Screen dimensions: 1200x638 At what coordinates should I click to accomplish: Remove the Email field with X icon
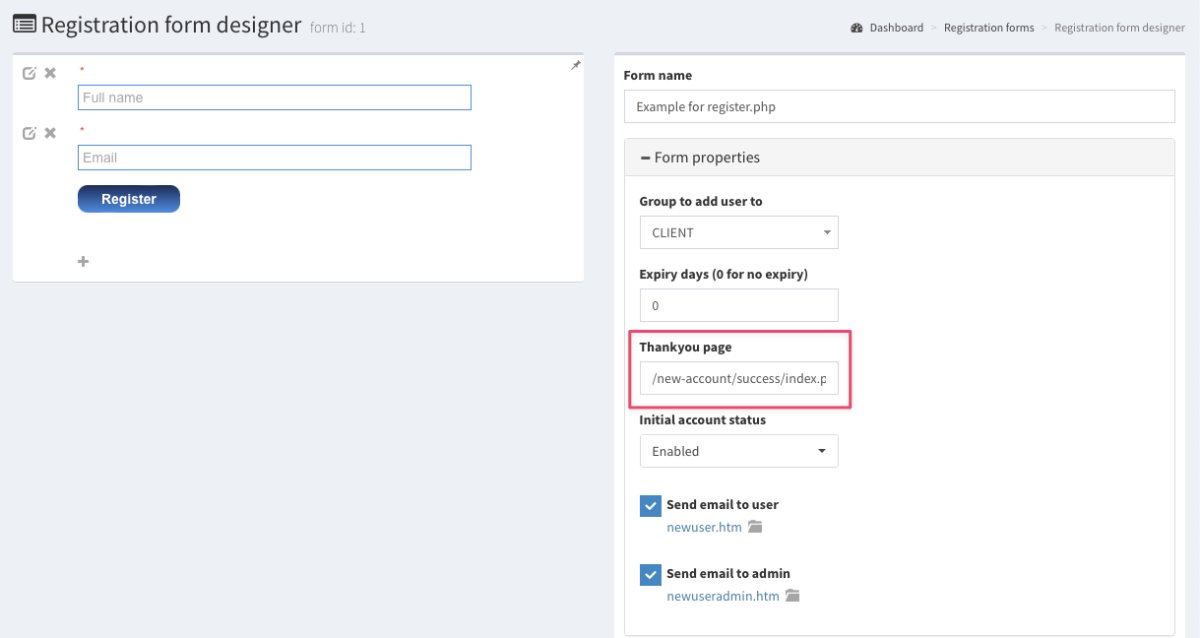point(50,133)
